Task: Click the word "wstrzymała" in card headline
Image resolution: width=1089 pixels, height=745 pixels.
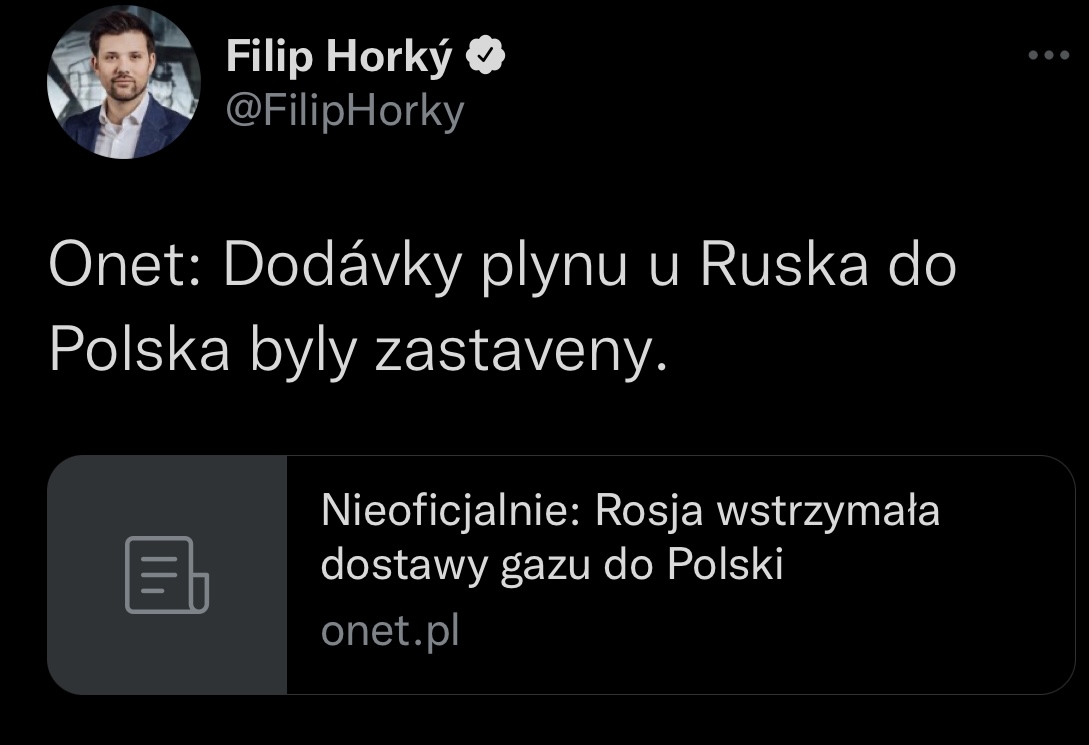Action: [830, 512]
